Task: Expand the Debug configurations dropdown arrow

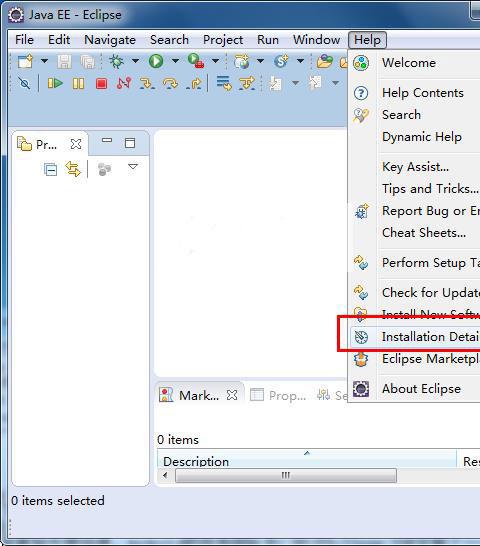Action: pos(135,61)
